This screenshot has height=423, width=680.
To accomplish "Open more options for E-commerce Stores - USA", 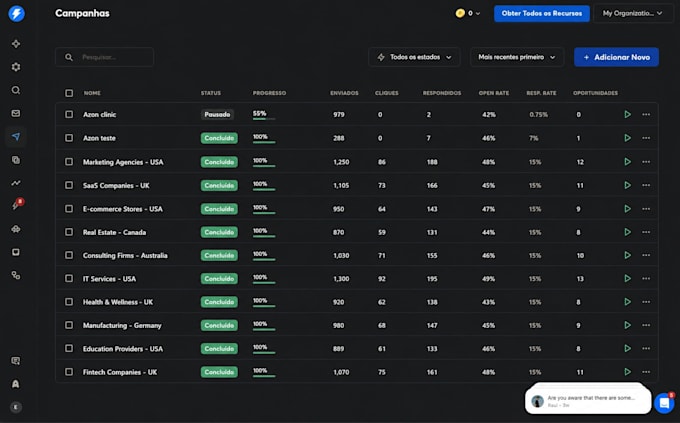I will (x=646, y=209).
